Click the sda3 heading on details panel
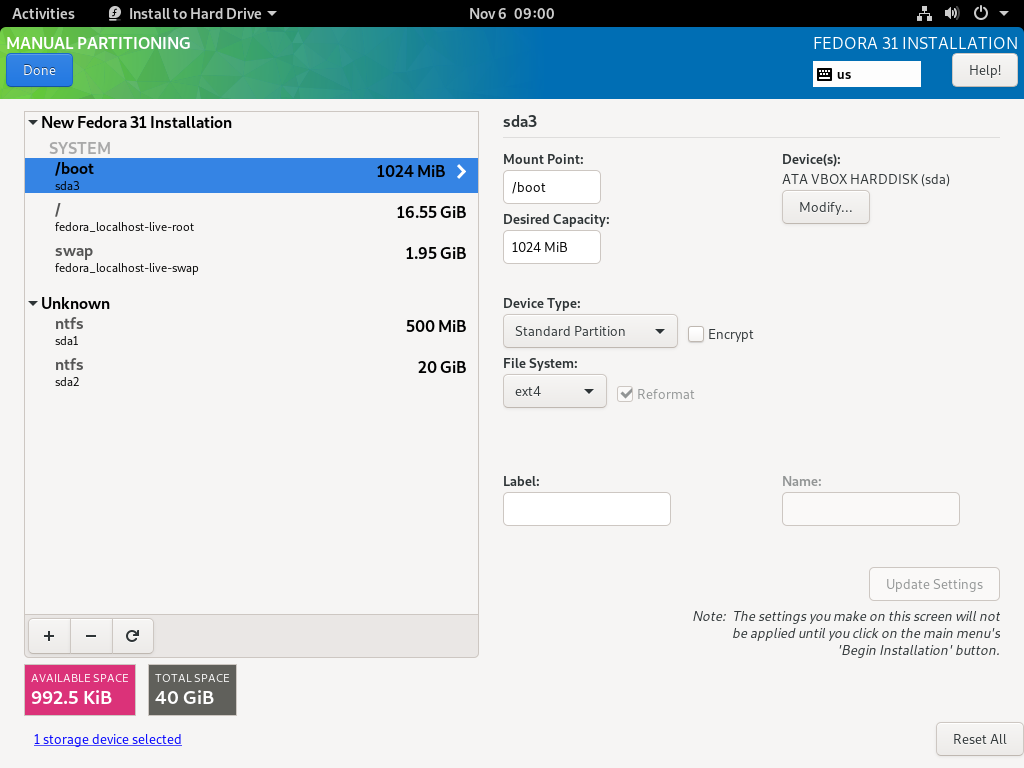This screenshot has width=1024, height=768. coord(520,121)
